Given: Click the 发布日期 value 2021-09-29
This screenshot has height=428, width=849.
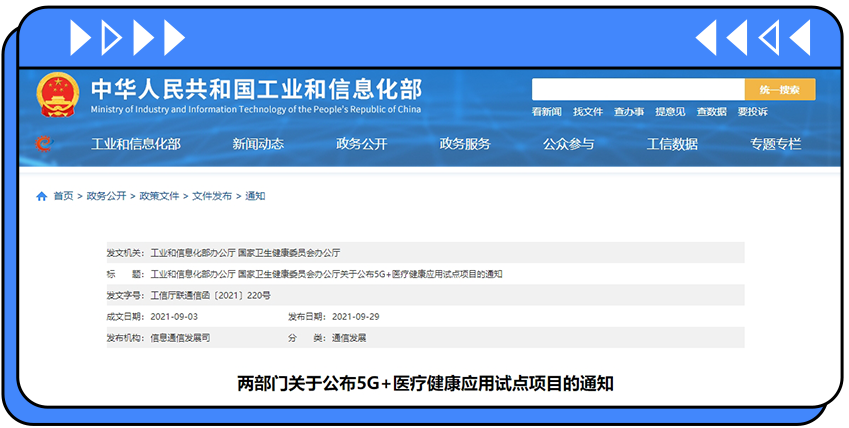Looking at the screenshot, I should coord(355,317).
